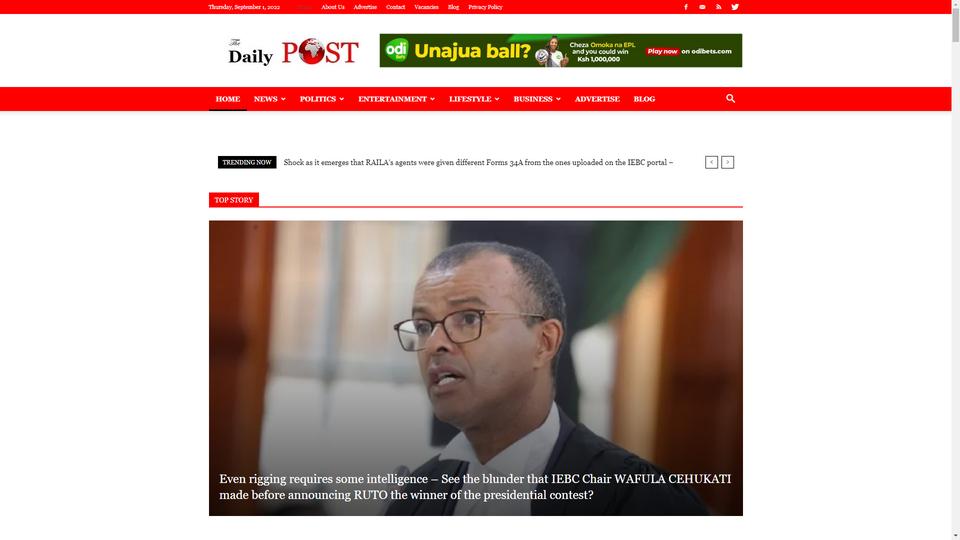Screen dimensions: 960x540
Task: Open the Twitter social icon
Action: click(735, 7)
